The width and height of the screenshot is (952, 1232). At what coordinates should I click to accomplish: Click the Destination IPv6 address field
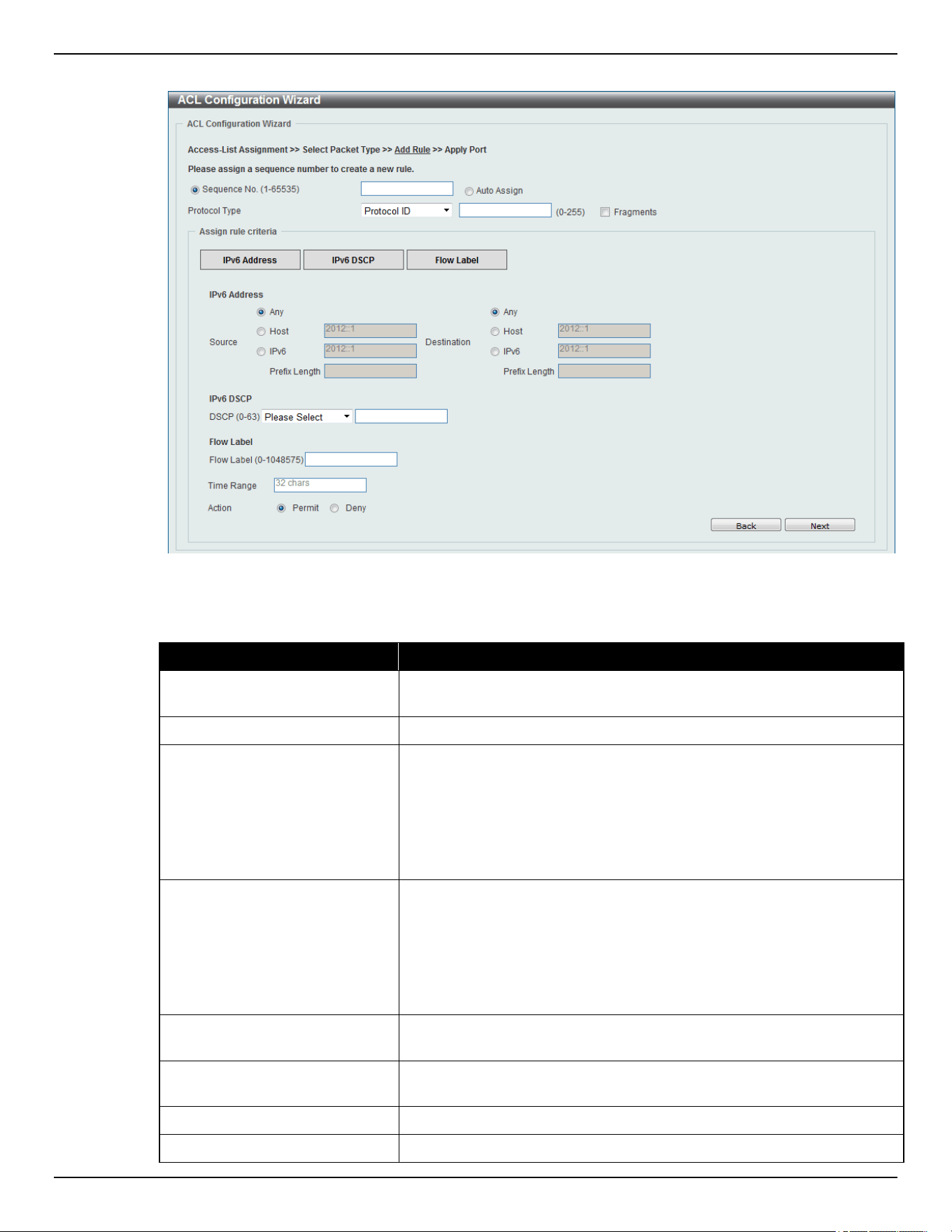click(x=604, y=351)
